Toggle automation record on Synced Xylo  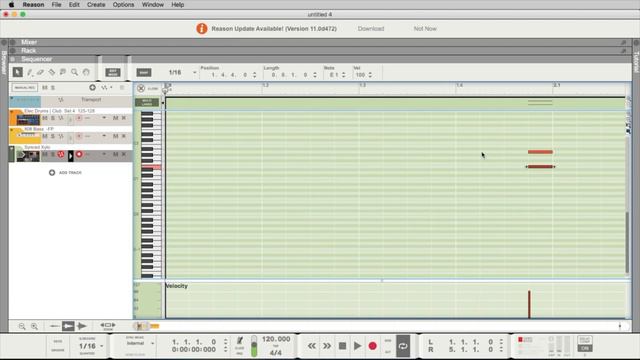click(x=61, y=154)
